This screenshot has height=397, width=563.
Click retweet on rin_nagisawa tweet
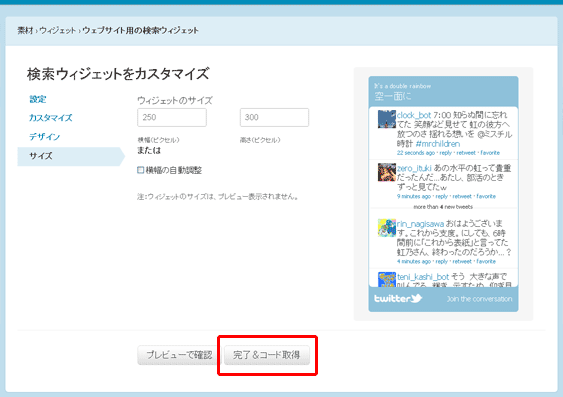click(462, 261)
